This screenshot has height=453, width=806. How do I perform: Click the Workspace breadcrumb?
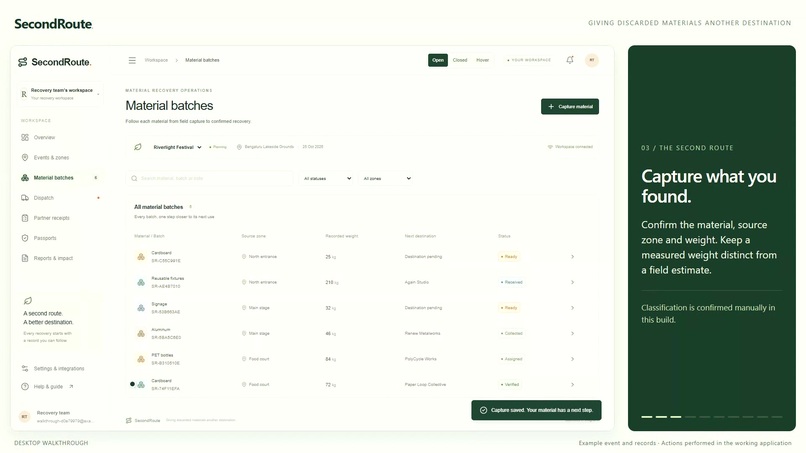(156, 60)
